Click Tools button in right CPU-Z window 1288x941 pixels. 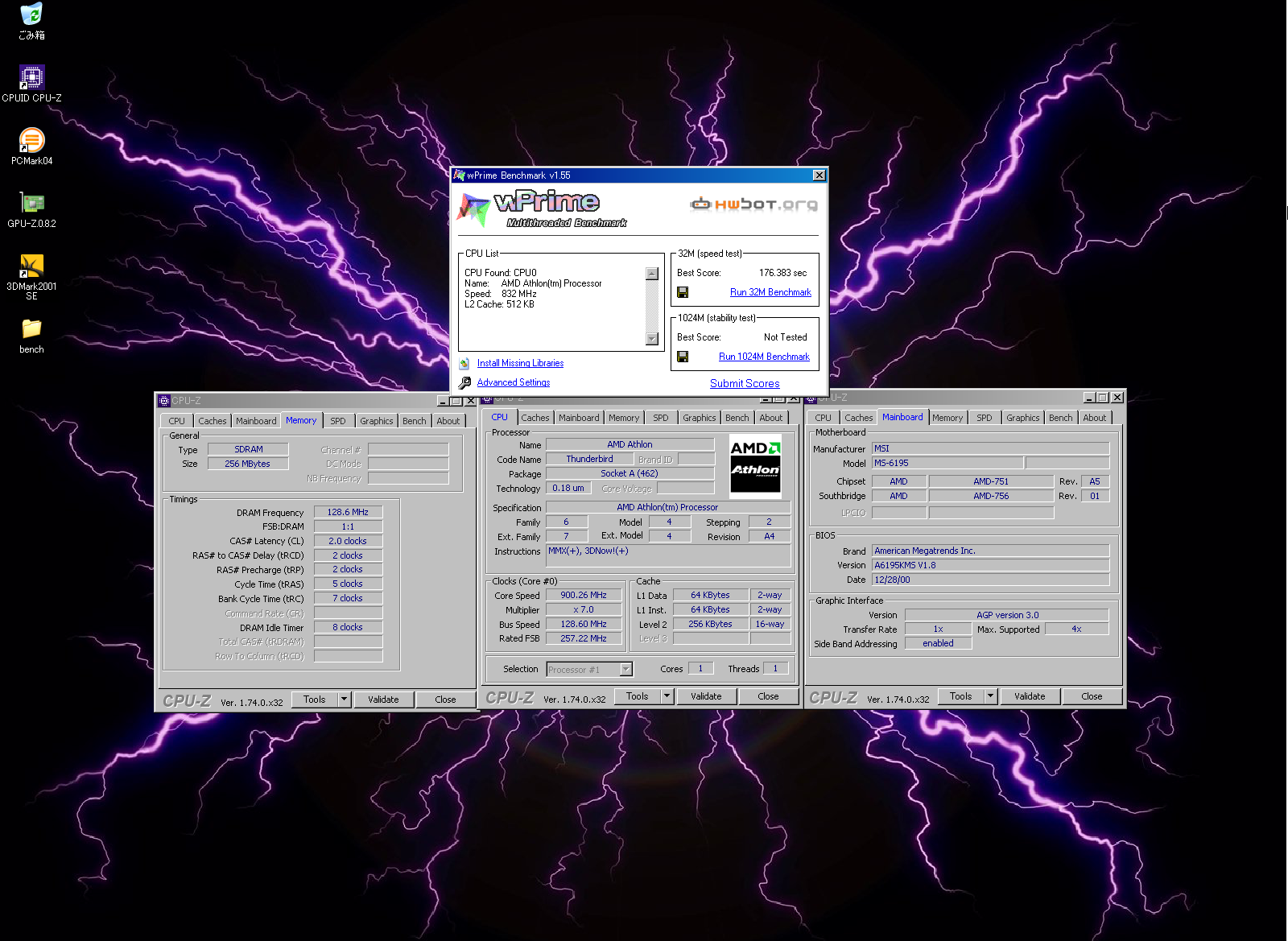(960, 696)
